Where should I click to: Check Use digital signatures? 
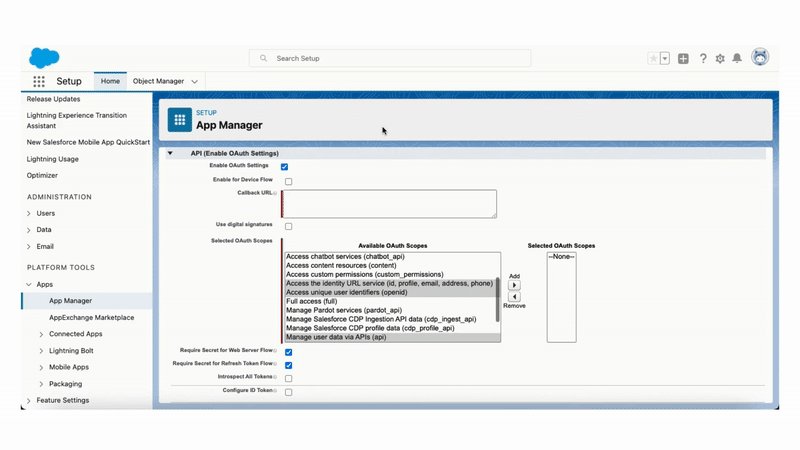(289, 227)
